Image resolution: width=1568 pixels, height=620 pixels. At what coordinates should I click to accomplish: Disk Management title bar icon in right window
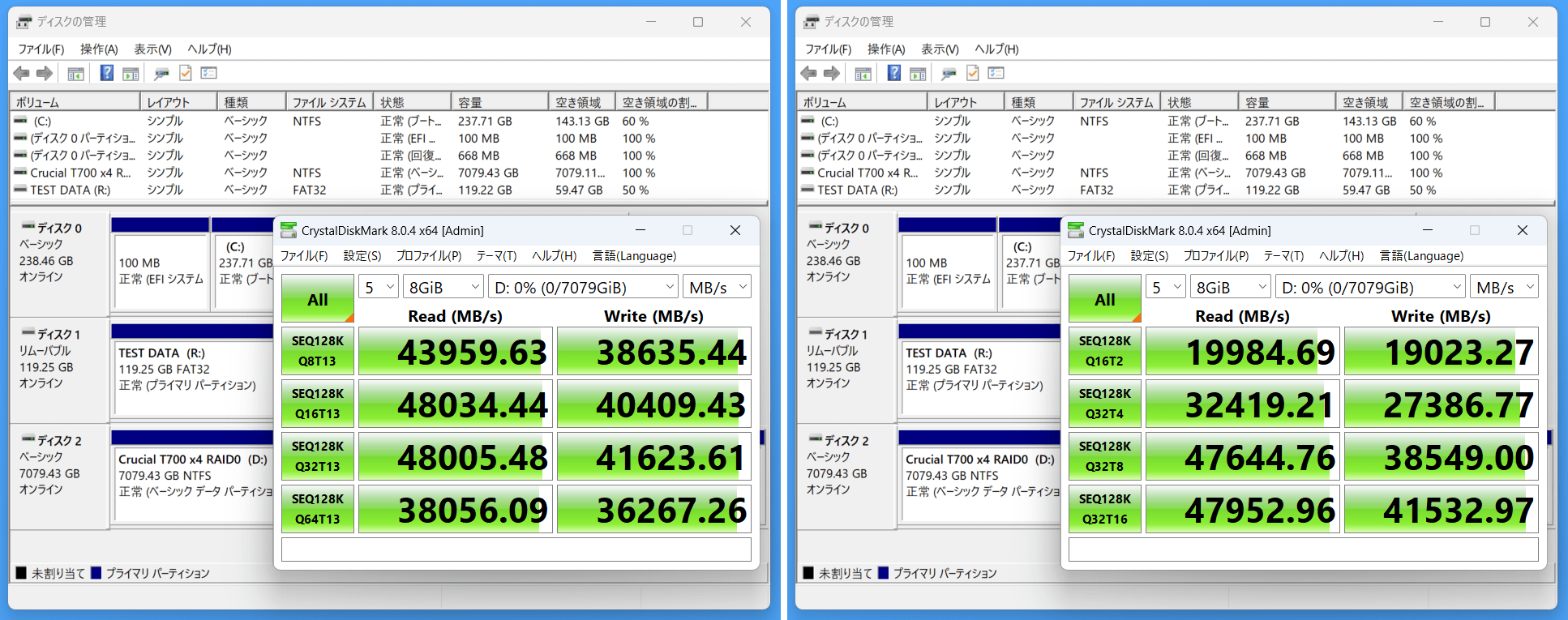pos(812,22)
